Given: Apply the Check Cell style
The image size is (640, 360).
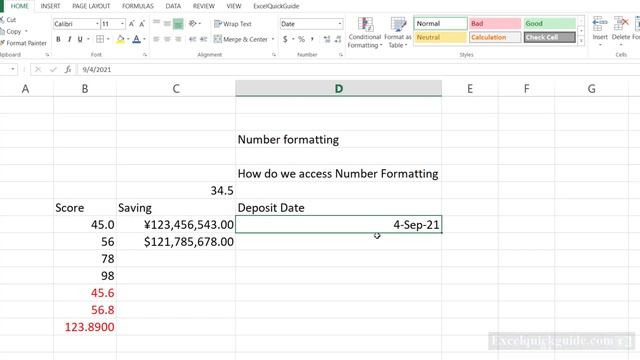Looking at the screenshot, I should [x=549, y=37].
